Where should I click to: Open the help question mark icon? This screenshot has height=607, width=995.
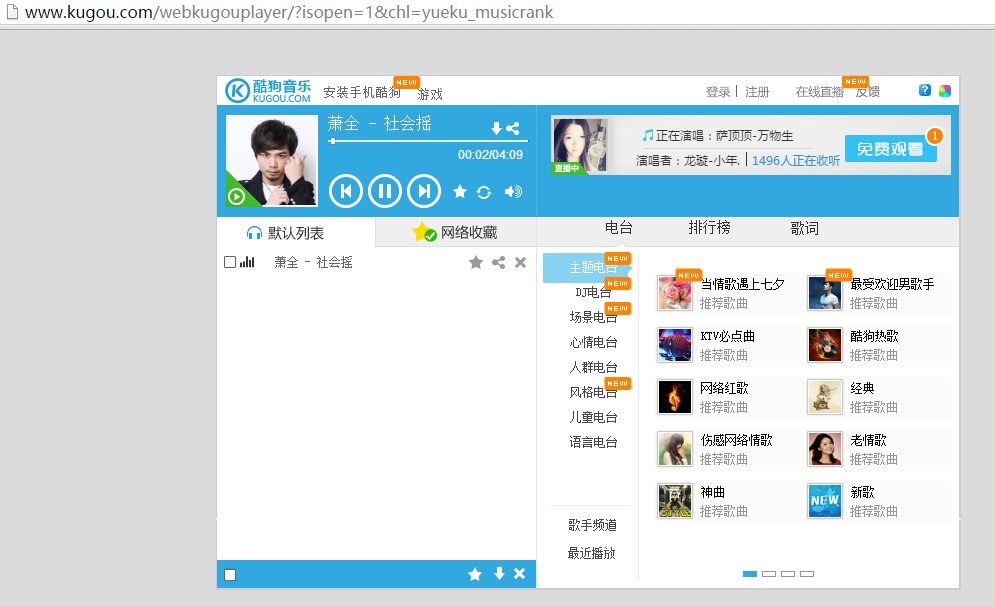[x=925, y=90]
